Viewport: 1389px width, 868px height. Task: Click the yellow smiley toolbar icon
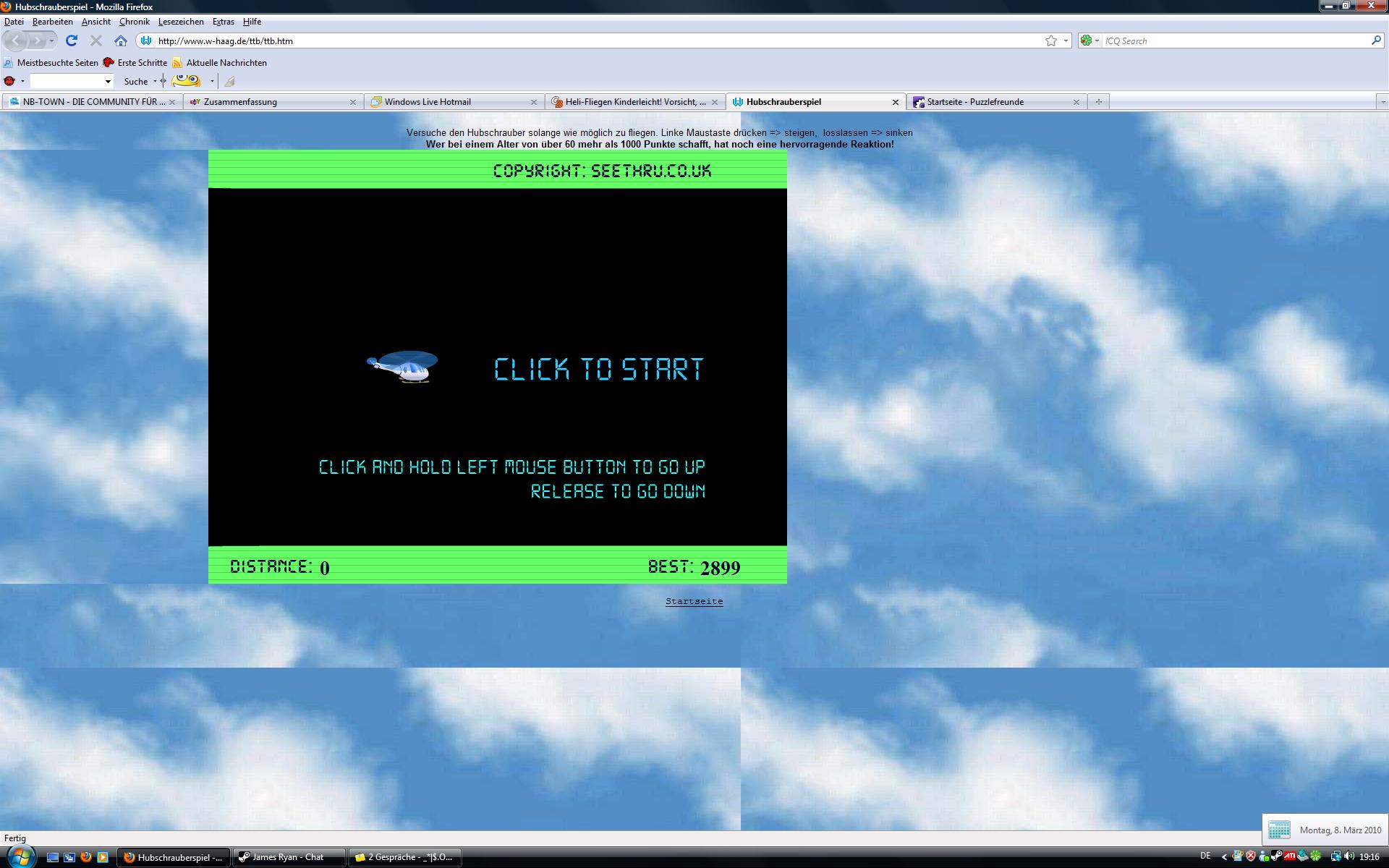tap(187, 81)
